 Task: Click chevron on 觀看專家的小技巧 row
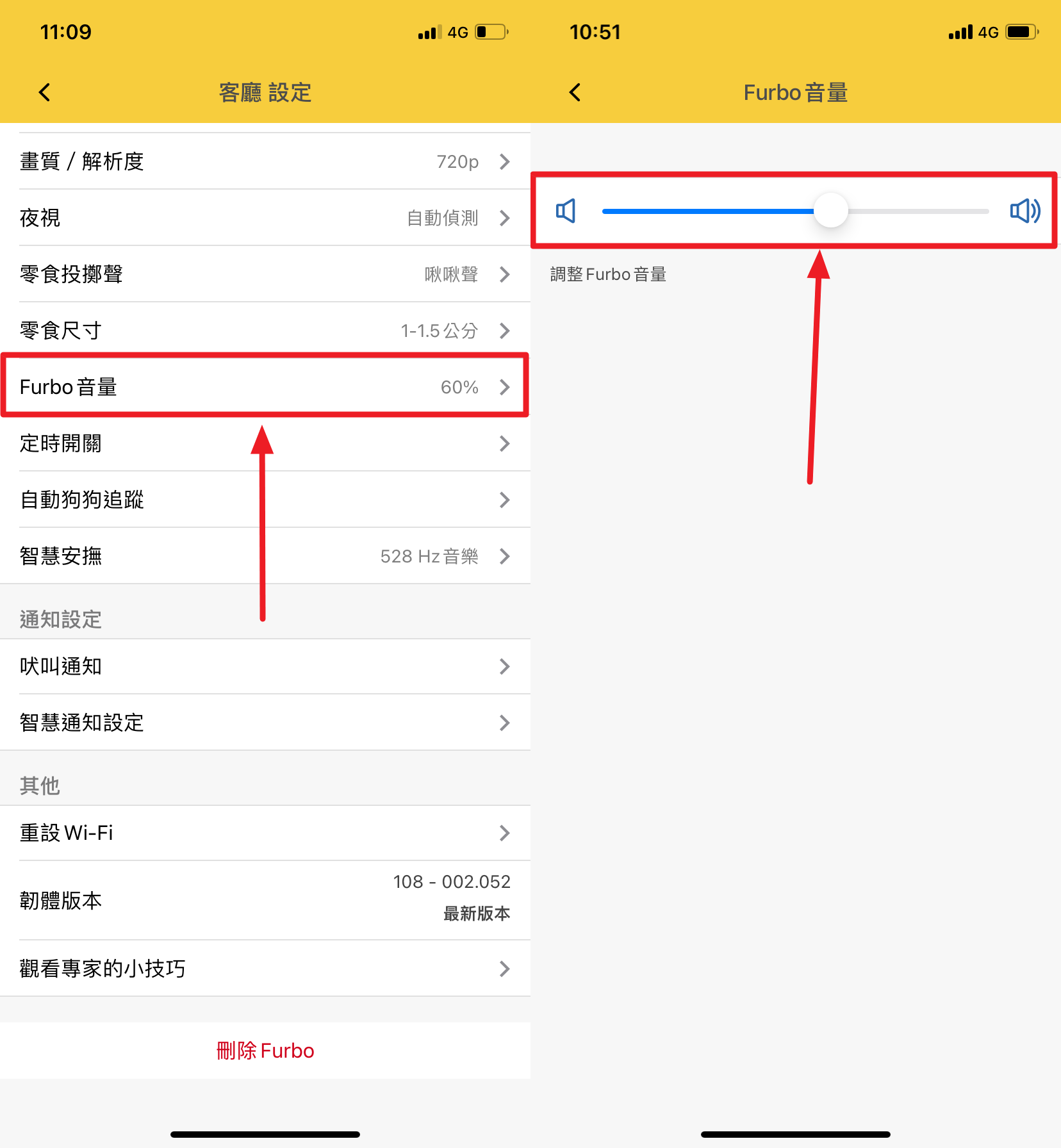tap(505, 969)
